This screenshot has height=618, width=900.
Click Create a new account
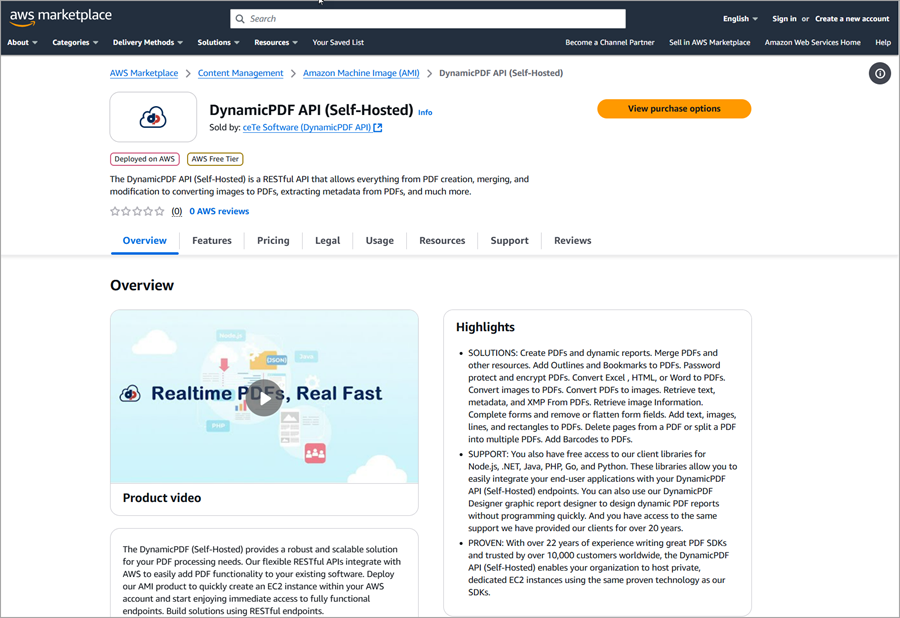[x=852, y=19]
